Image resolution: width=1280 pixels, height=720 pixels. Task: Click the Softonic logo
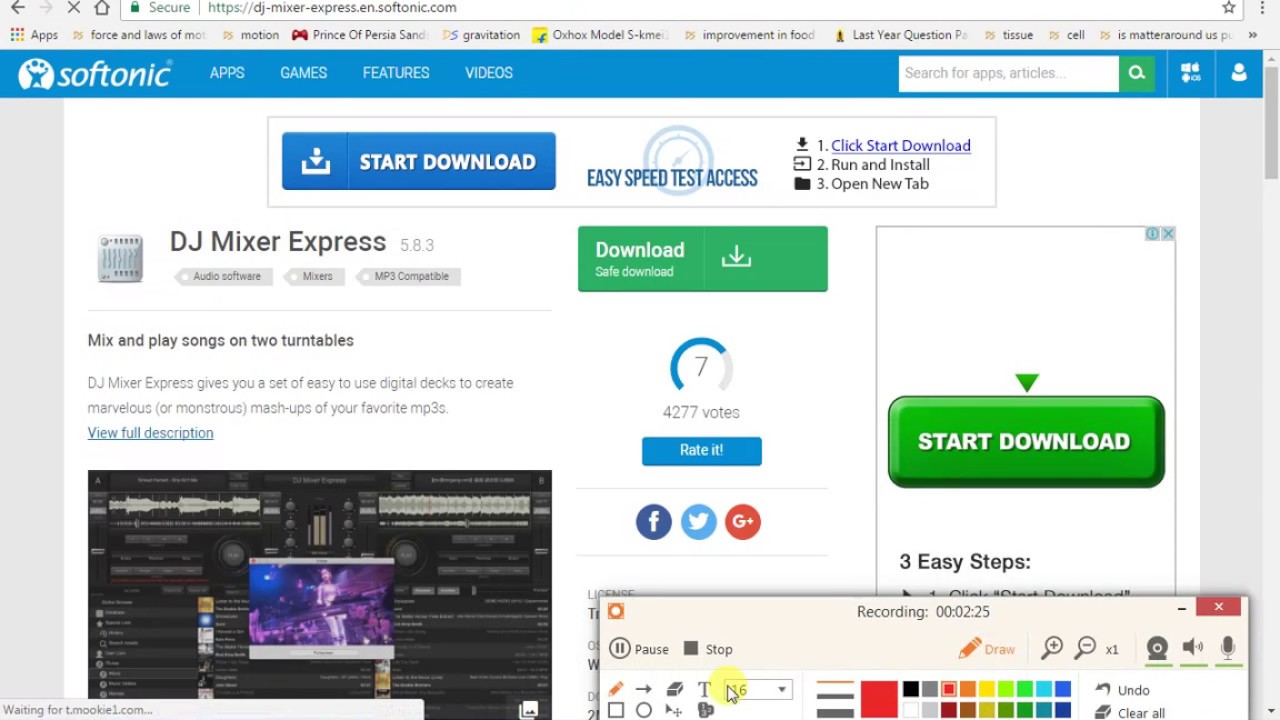click(95, 73)
